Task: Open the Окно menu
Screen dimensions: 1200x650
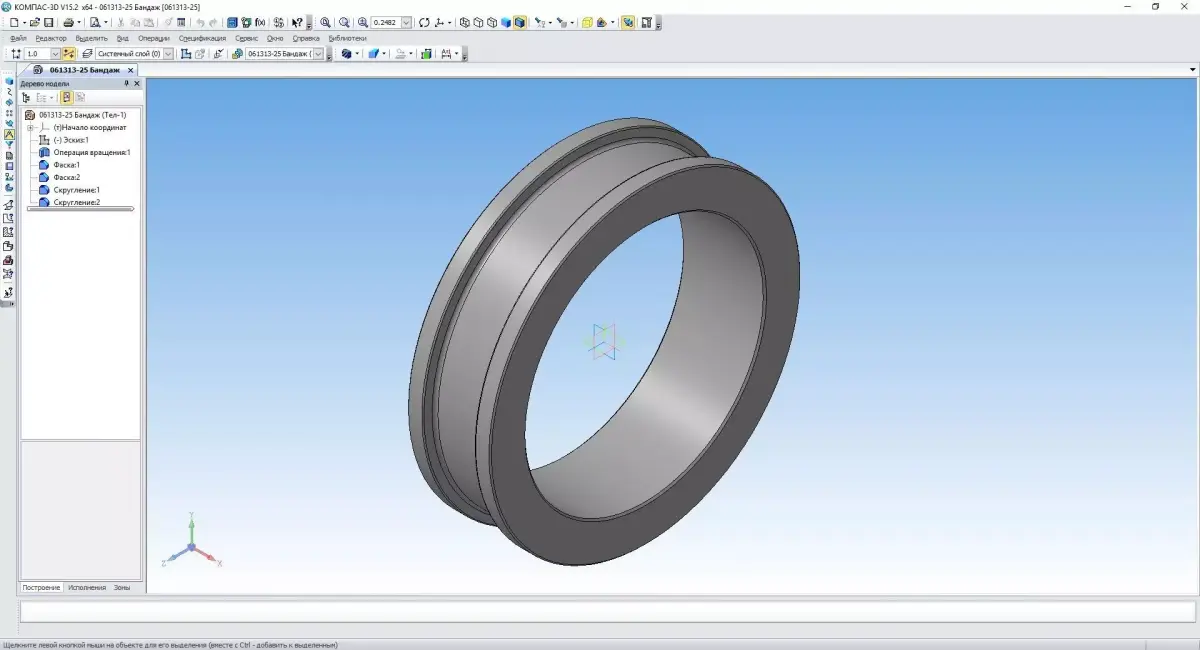Action: tap(275, 38)
